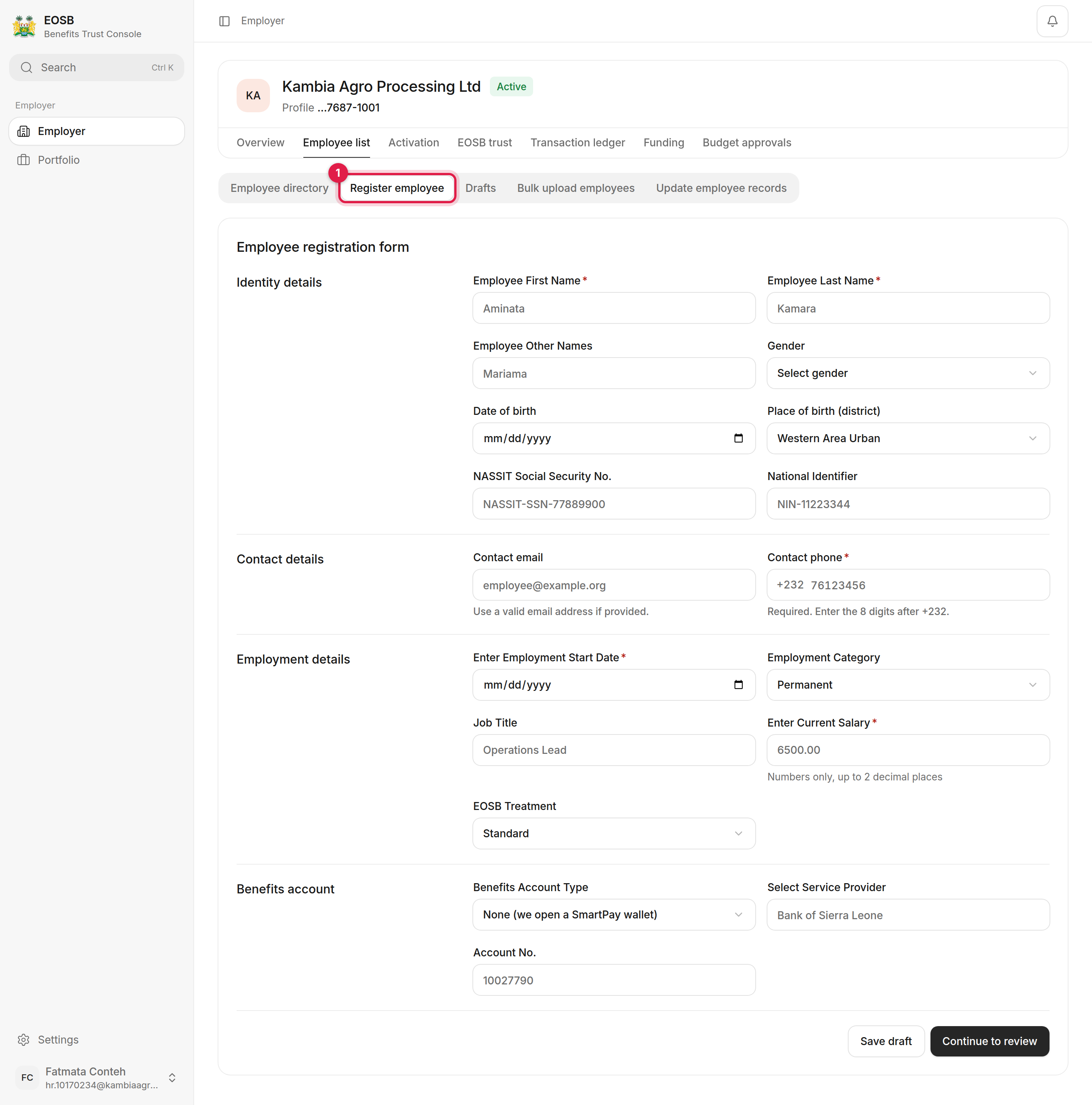Select the Employee directory sub-tab

pyautogui.click(x=279, y=188)
